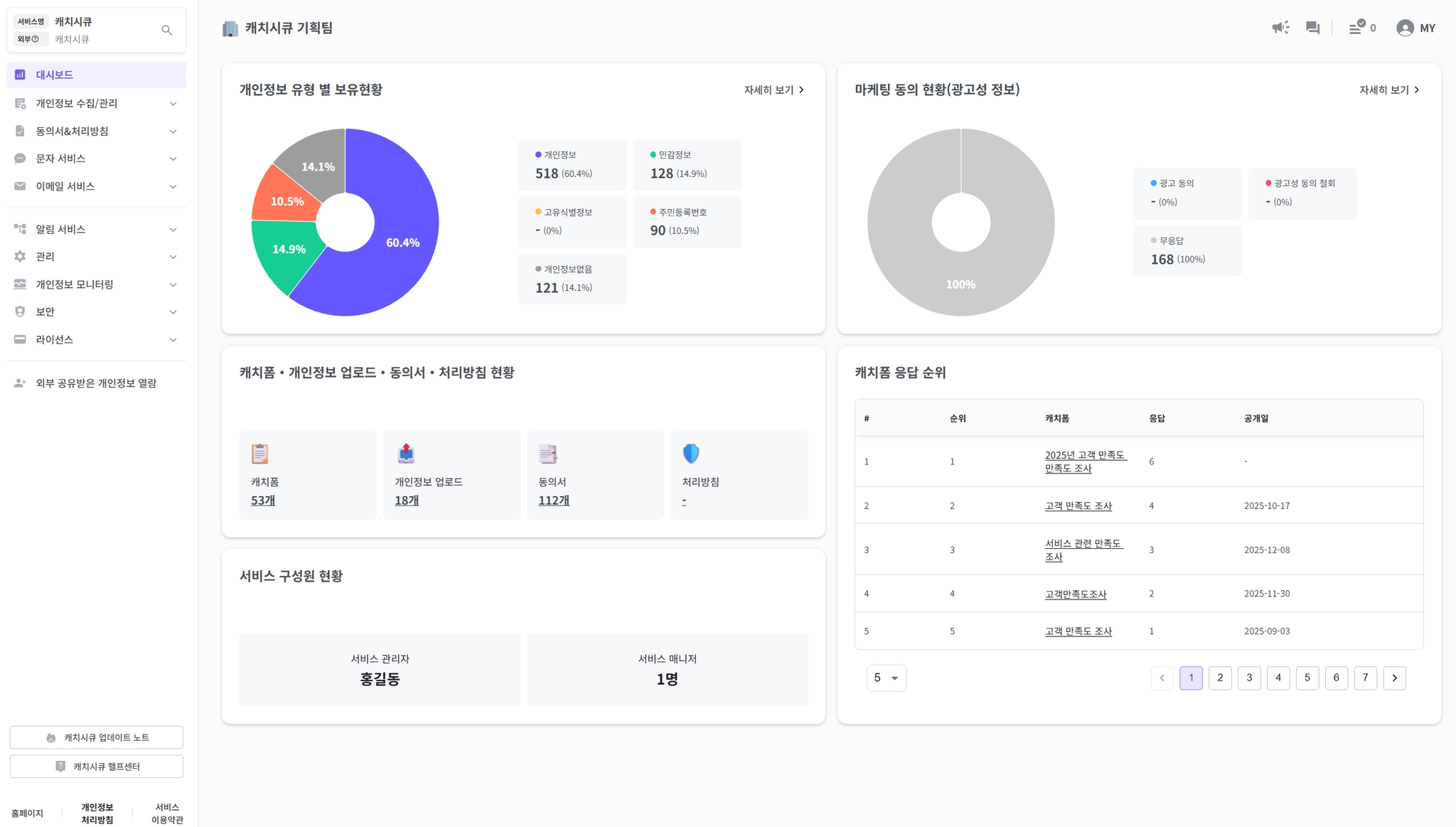Select the 대시보드 menu item

coord(96,75)
